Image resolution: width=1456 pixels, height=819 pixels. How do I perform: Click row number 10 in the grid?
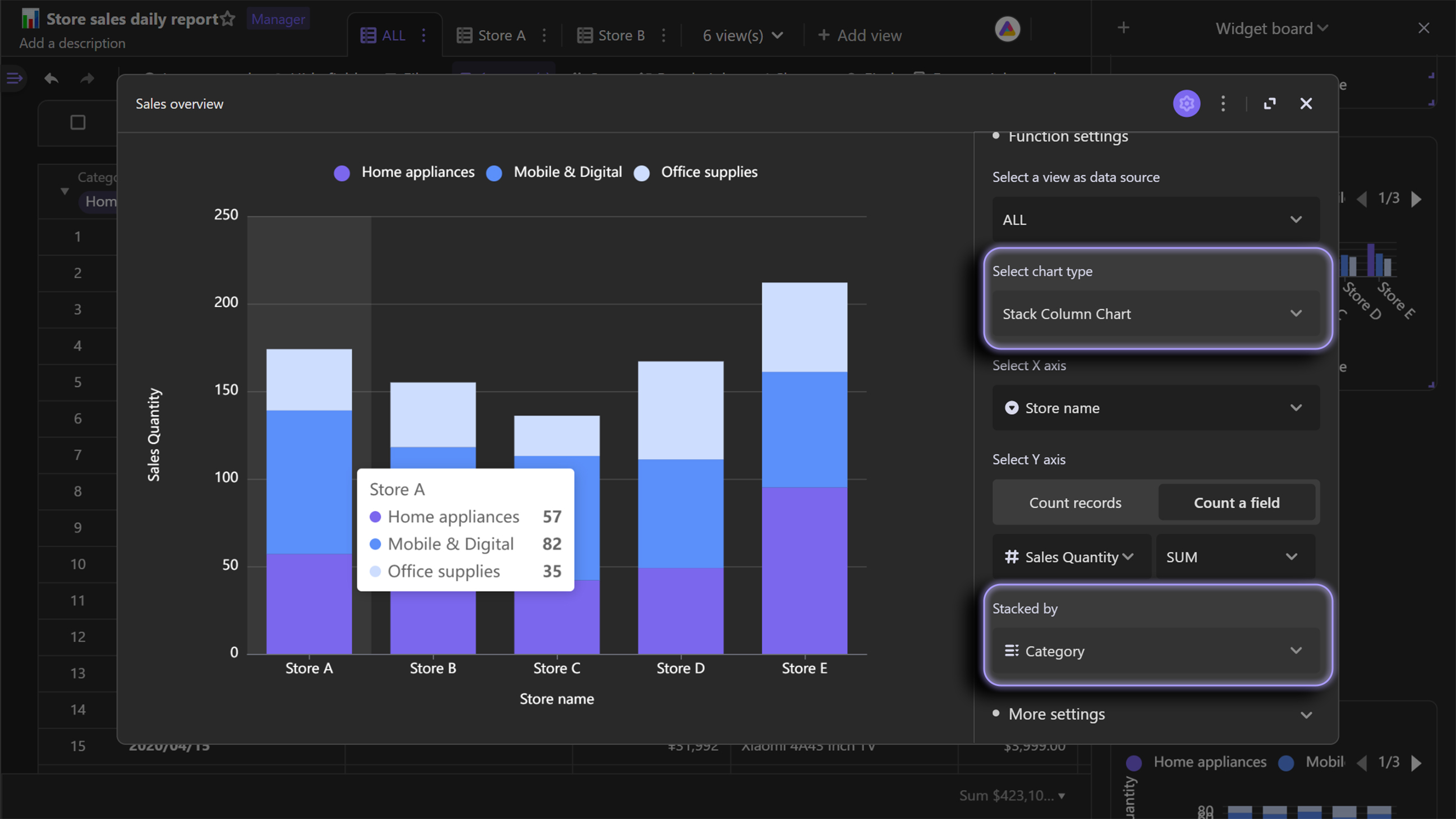[x=78, y=564]
